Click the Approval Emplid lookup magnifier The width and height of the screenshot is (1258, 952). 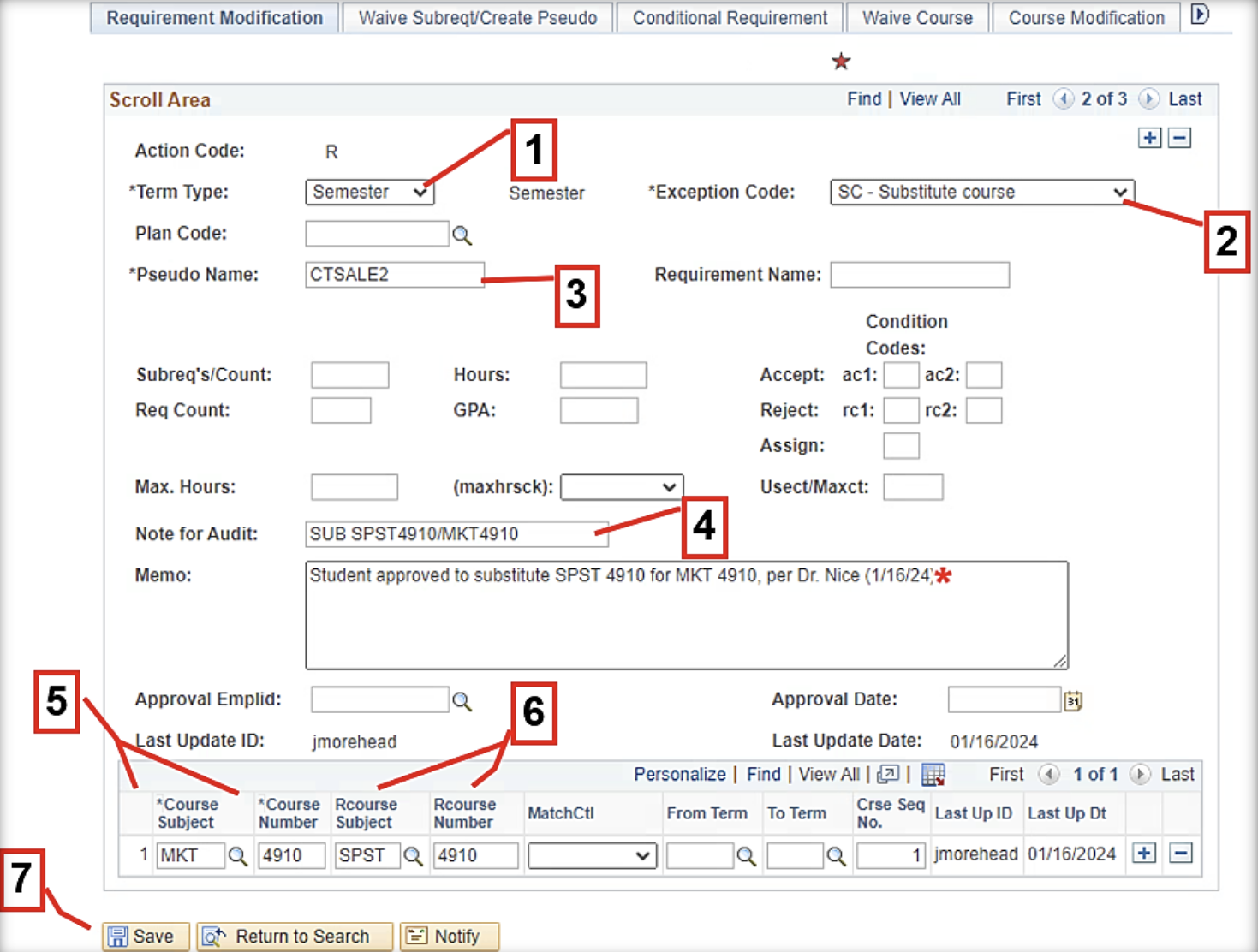click(x=462, y=701)
